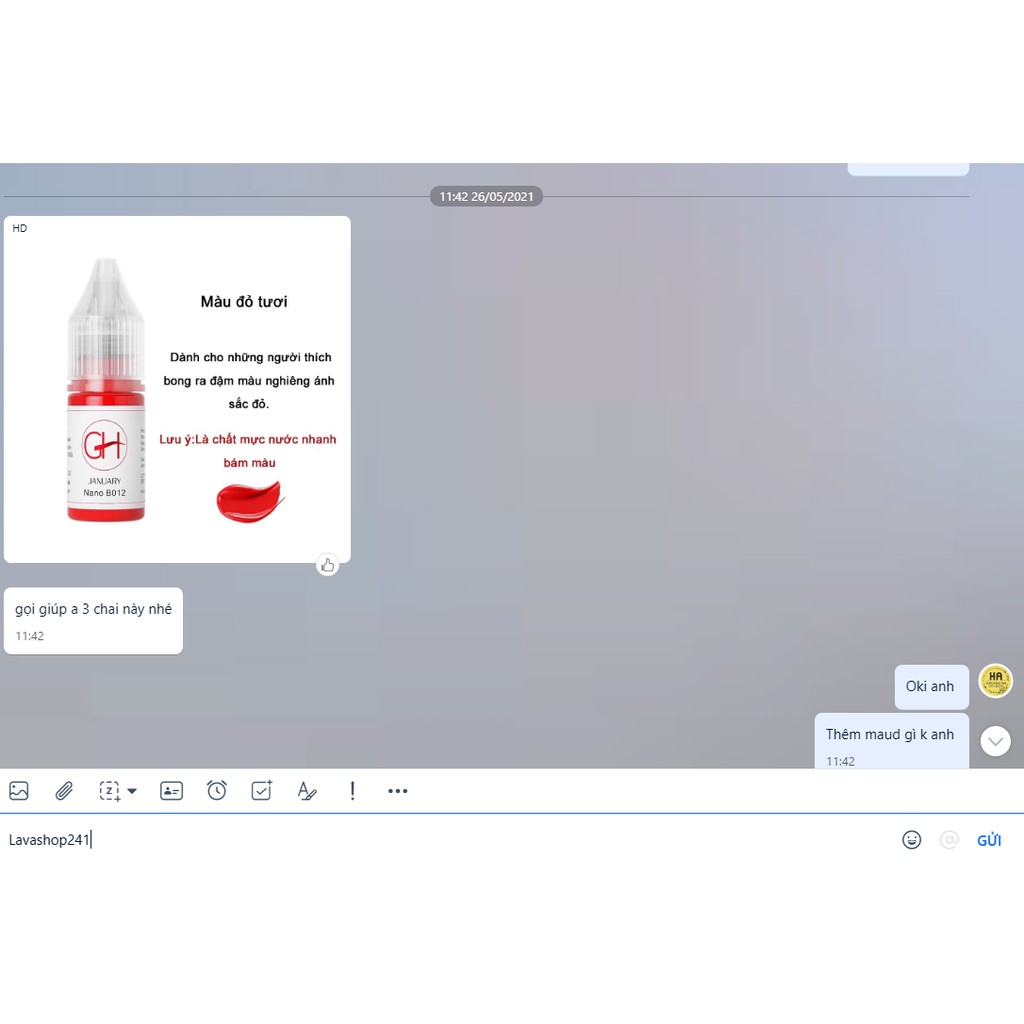The image size is (1024, 1024).
Task: Create a reminder with the alarm clock icon
Action: click(217, 791)
